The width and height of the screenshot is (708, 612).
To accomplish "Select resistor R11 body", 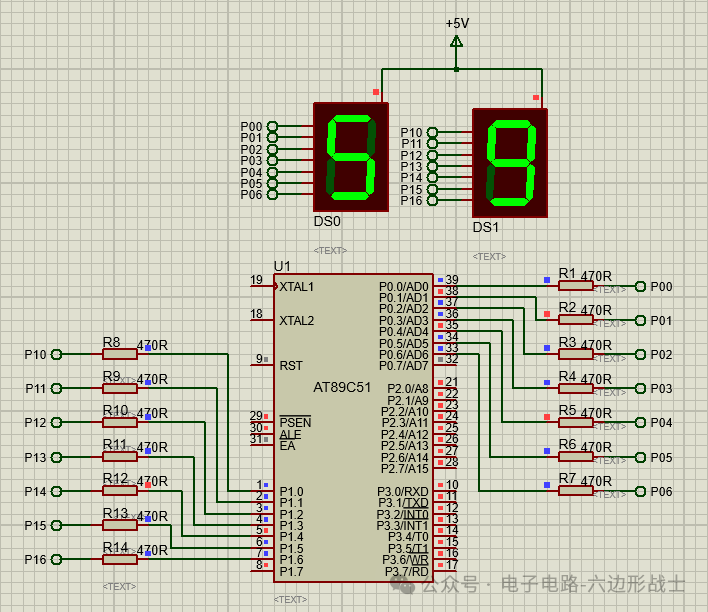I will tap(120, 457).
